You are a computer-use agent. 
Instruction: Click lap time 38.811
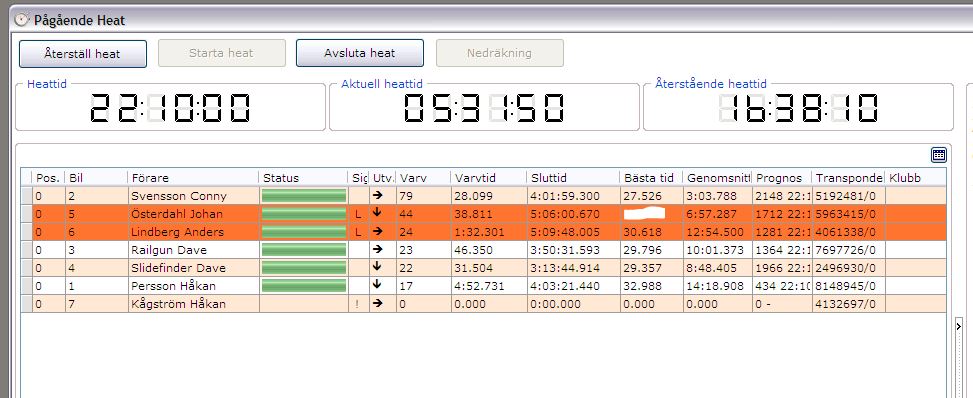pyautogui.click(x=473, y=214)
